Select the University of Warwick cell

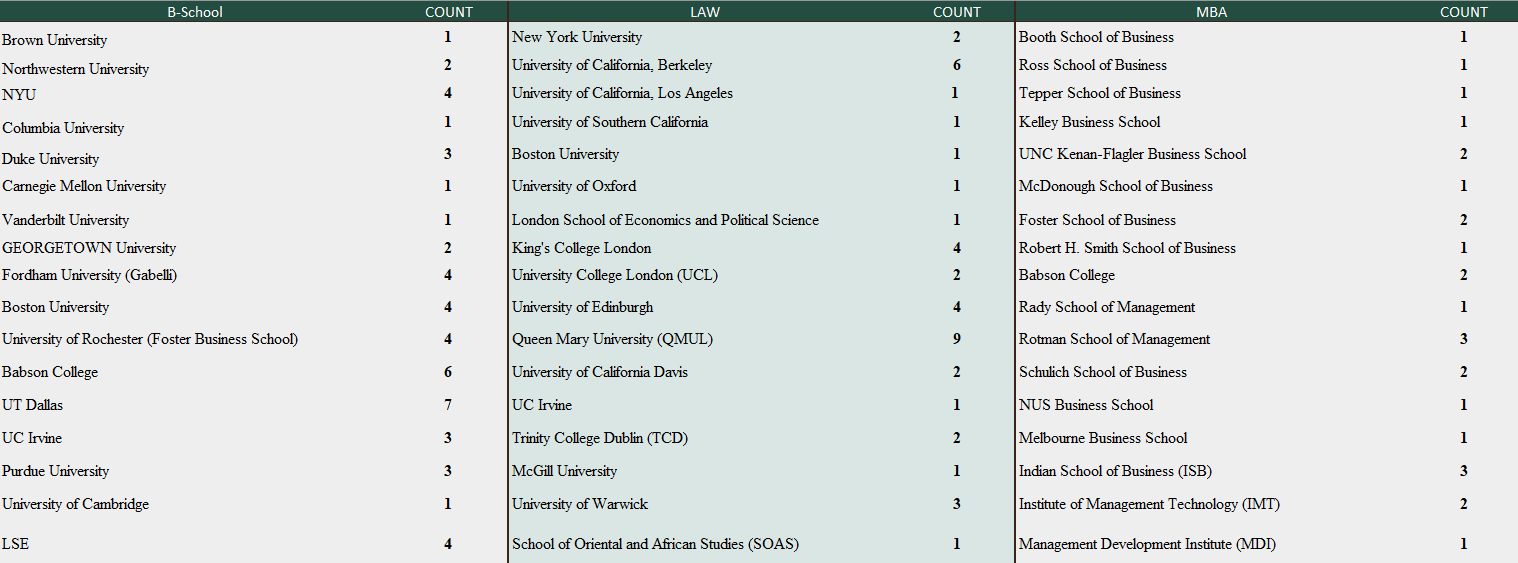click(x=580, y=504)
